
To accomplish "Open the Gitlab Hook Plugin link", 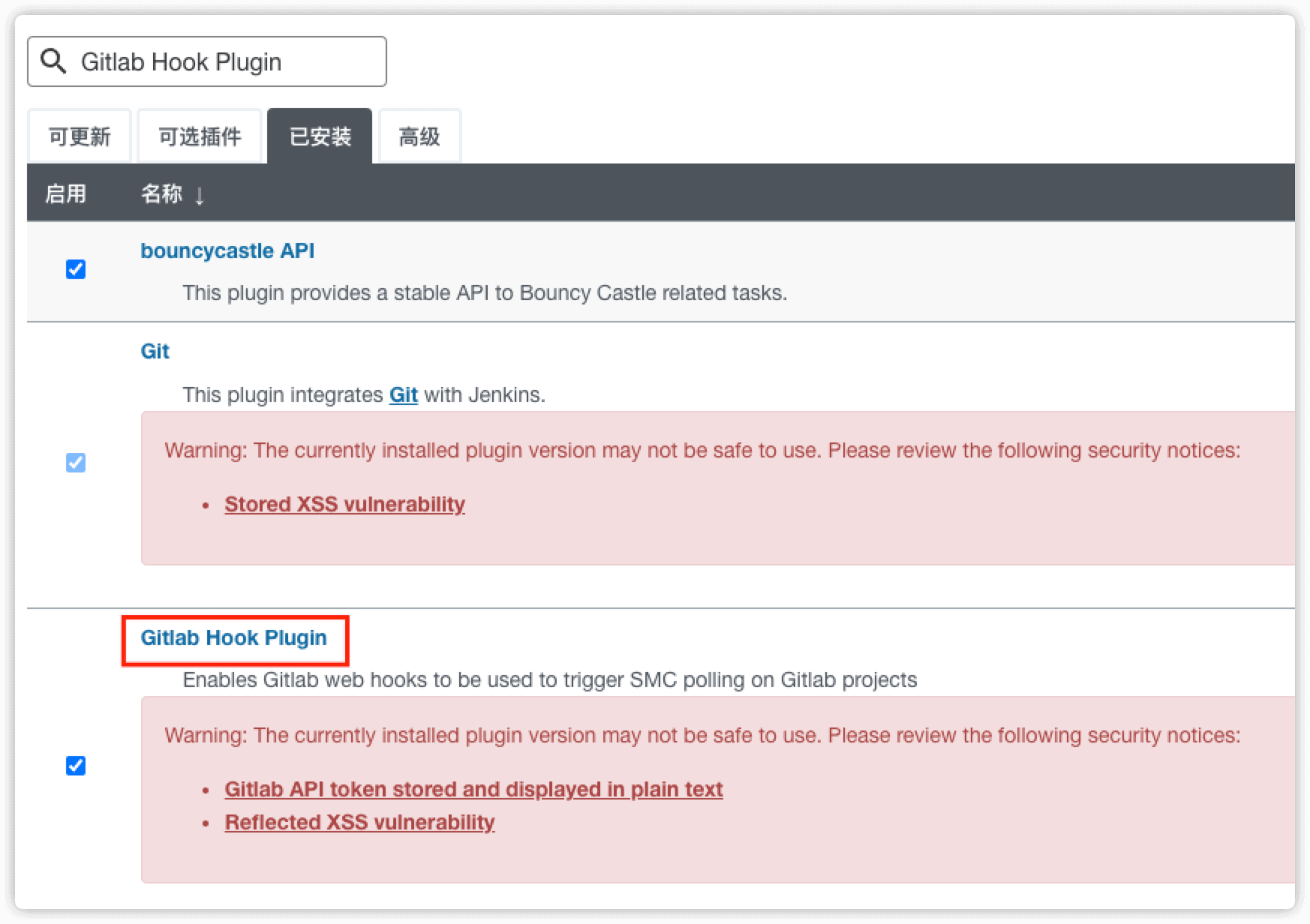I will [x=234, y=637].
